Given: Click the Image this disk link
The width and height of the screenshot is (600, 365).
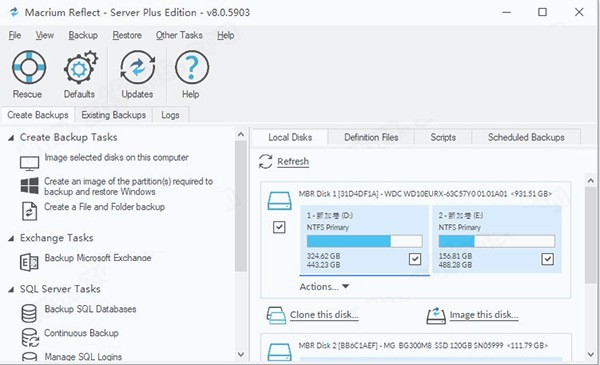Looking at the screenshot, I should 484,315.
